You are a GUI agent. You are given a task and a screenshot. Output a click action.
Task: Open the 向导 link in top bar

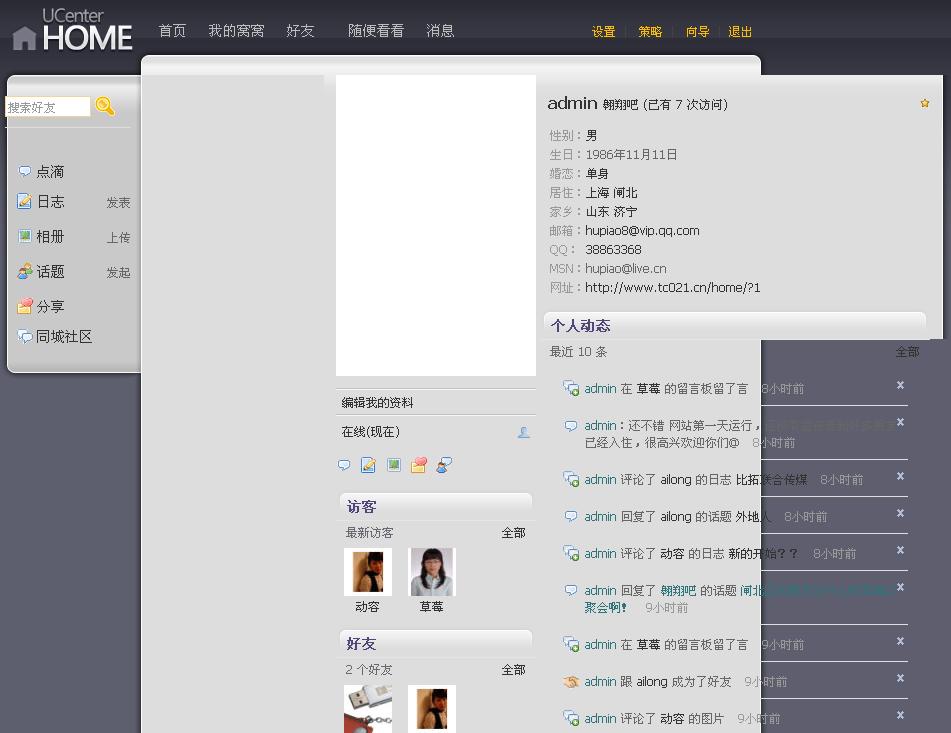pos(697,32)
